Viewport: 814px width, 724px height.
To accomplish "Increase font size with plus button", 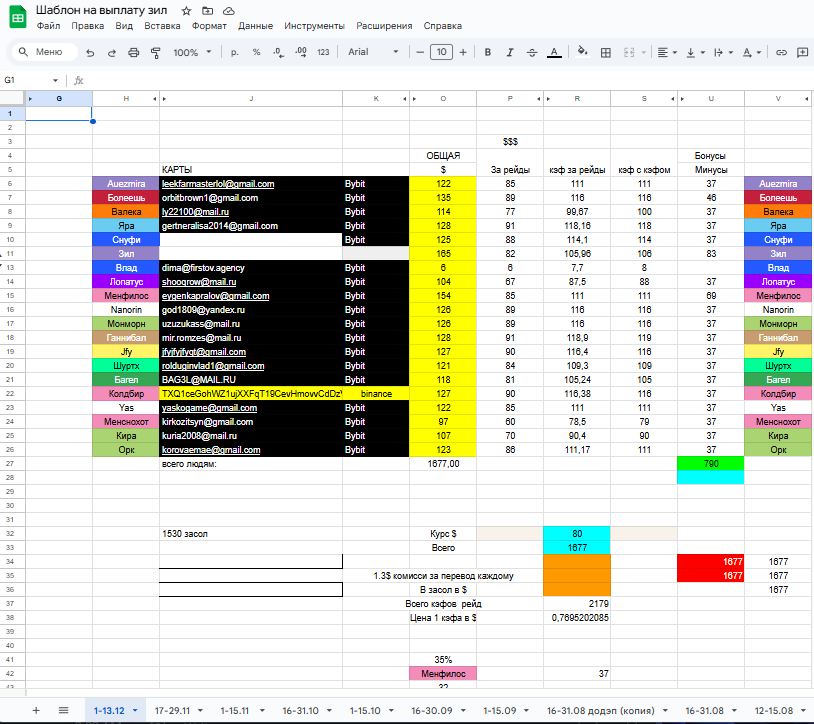I will [x=463, y=52].
